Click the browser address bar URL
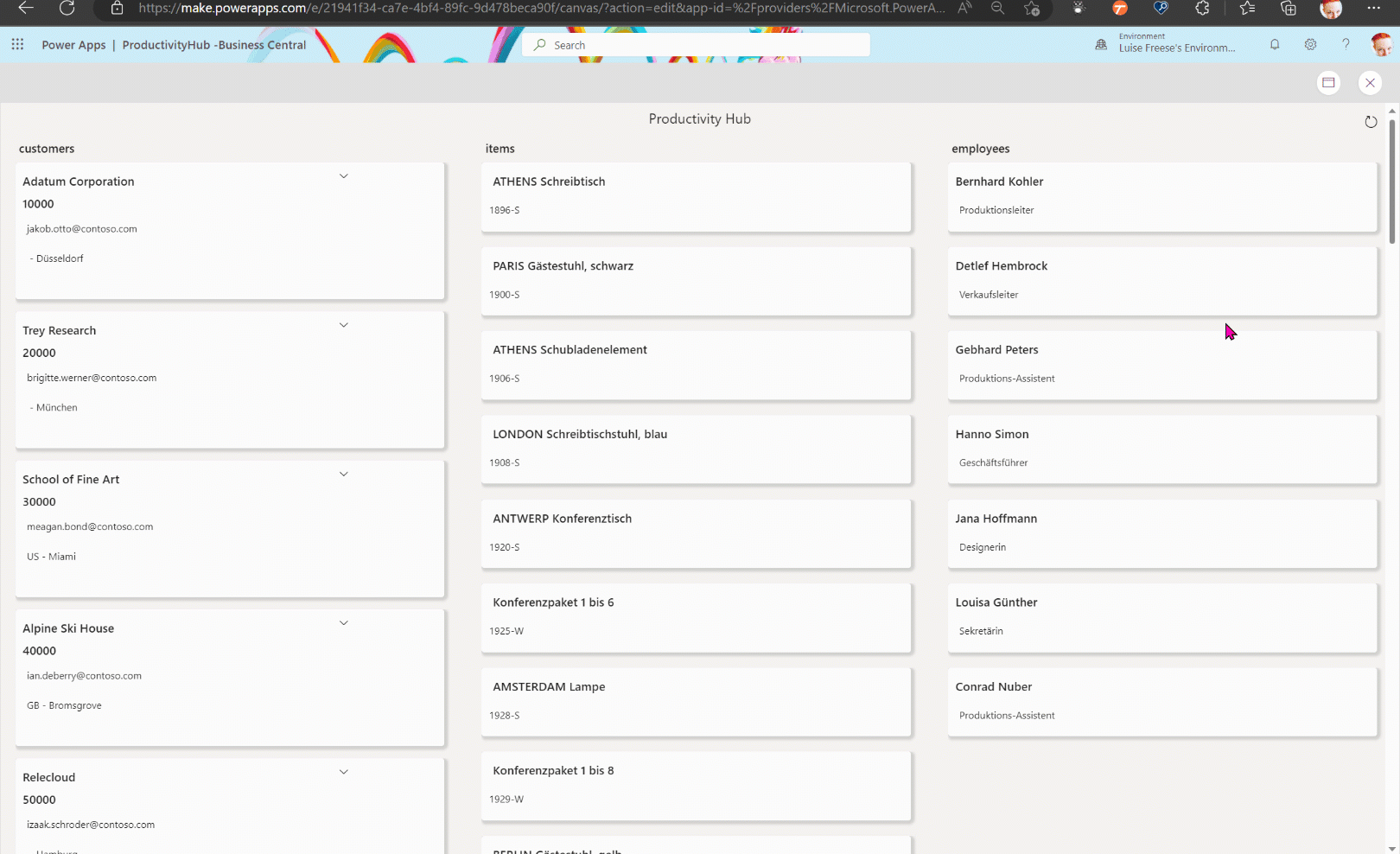 coord(542,8)
